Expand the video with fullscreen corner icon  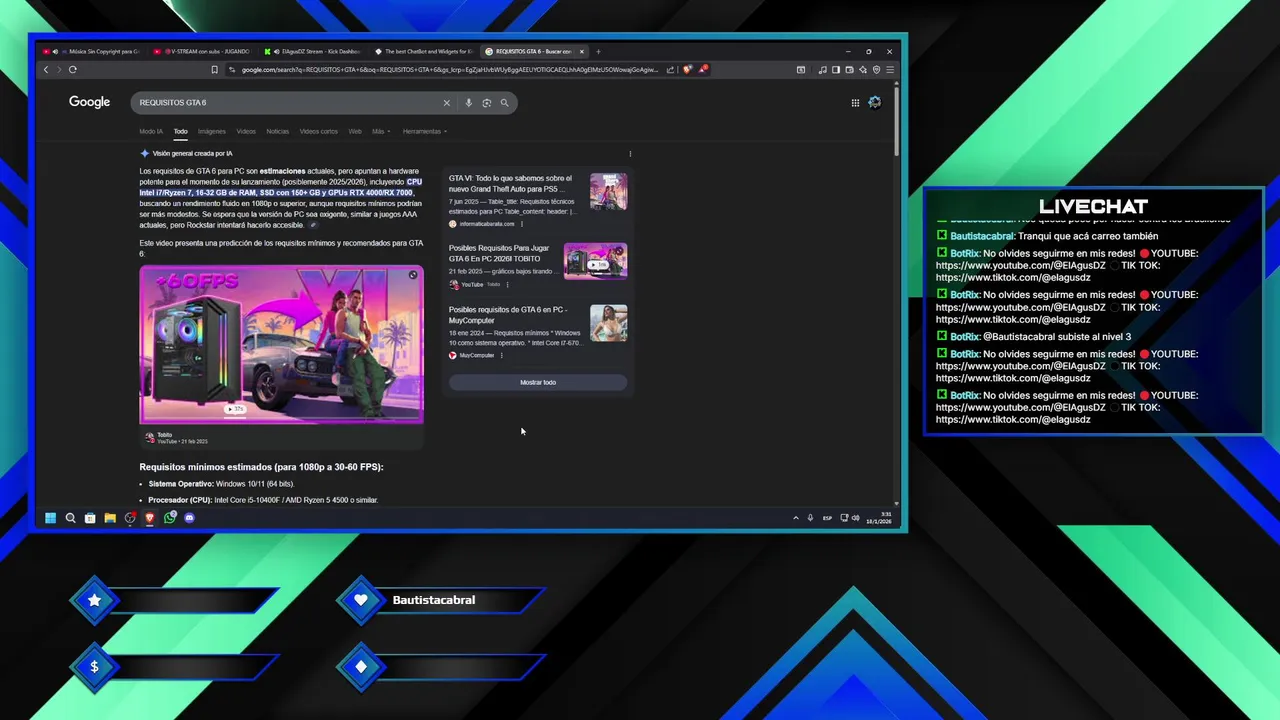click(x=413, y=275)
